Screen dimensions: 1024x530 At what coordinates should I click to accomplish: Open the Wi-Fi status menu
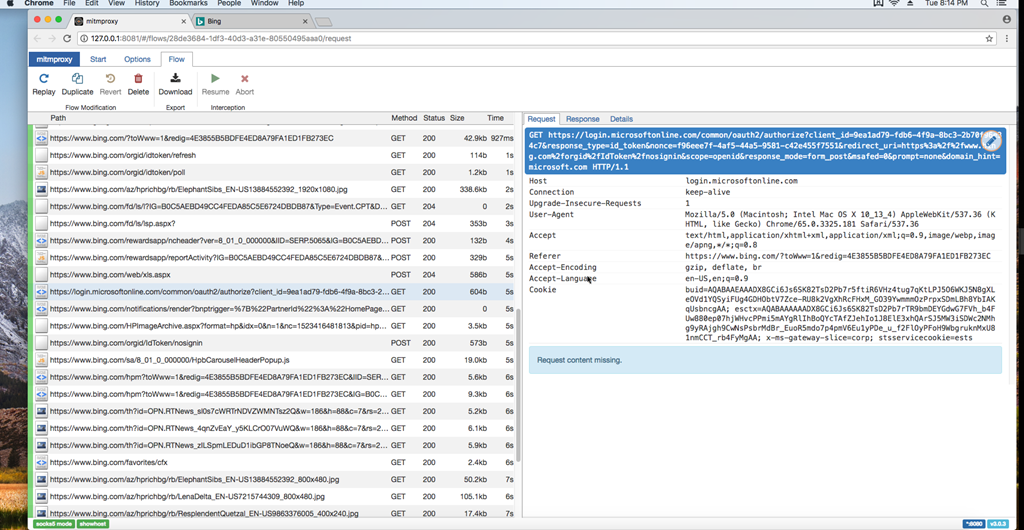(x=895, y=3)
